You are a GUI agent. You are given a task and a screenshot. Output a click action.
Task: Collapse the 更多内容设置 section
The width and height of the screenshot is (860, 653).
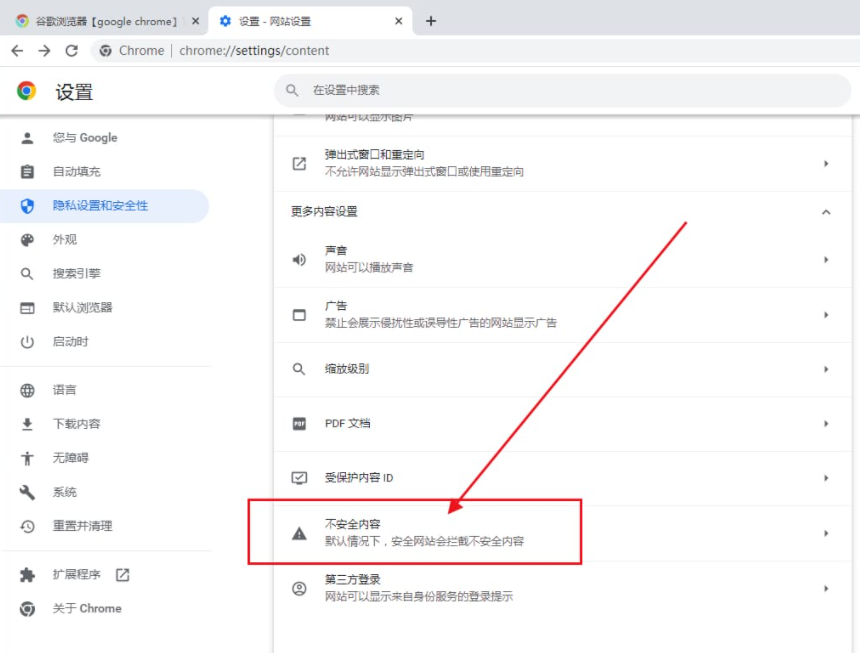(828, 211)
